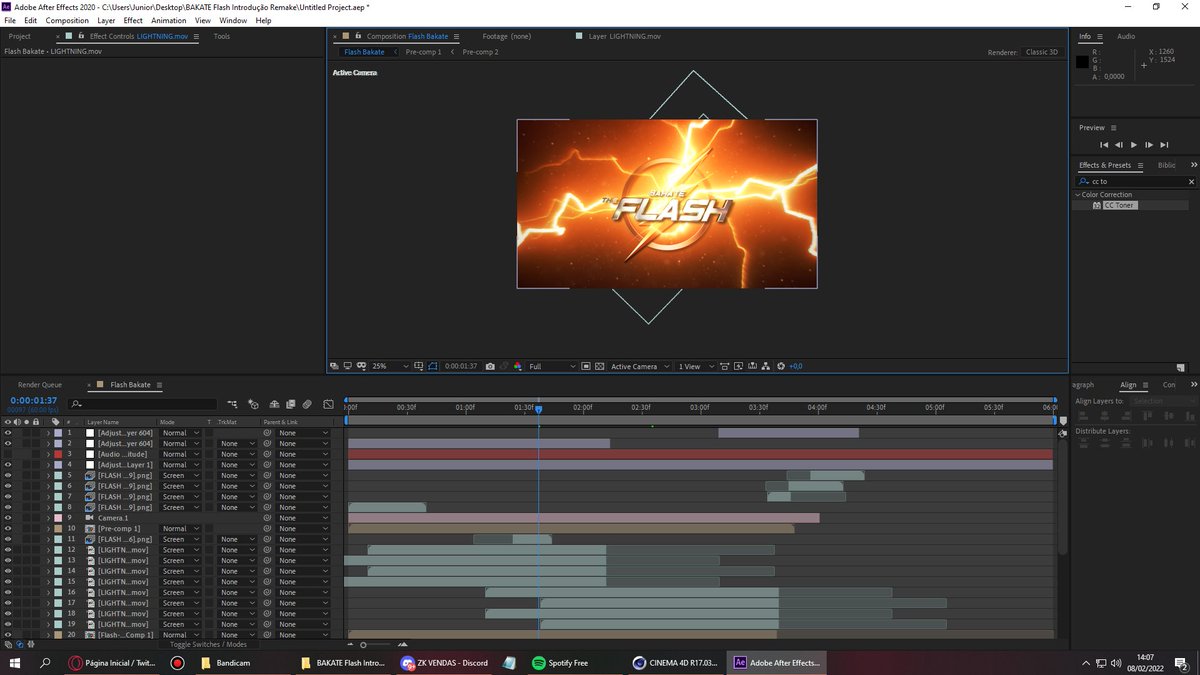
Task: Step forward one frame in Preview
Action: [x=1149, y=145]
